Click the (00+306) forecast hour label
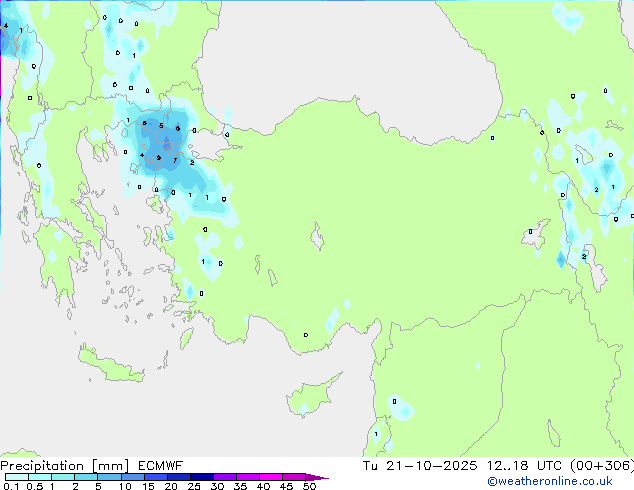 click(x=605, y=466)
